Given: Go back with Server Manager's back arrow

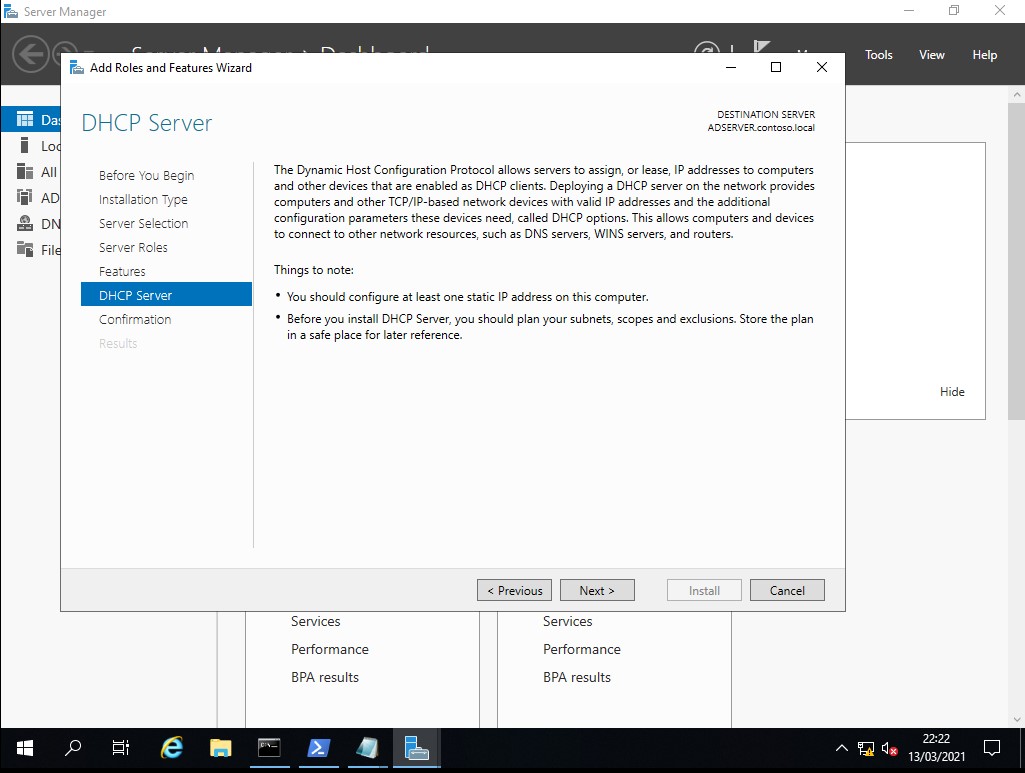Looking at the screenshot, I should pyautogui.click(x=31, y=54).
